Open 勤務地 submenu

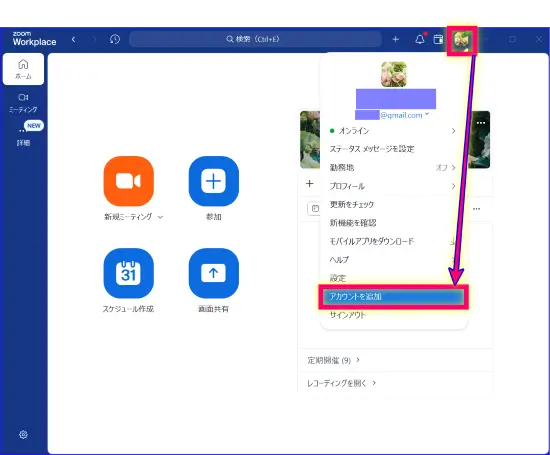coord(394,168)
